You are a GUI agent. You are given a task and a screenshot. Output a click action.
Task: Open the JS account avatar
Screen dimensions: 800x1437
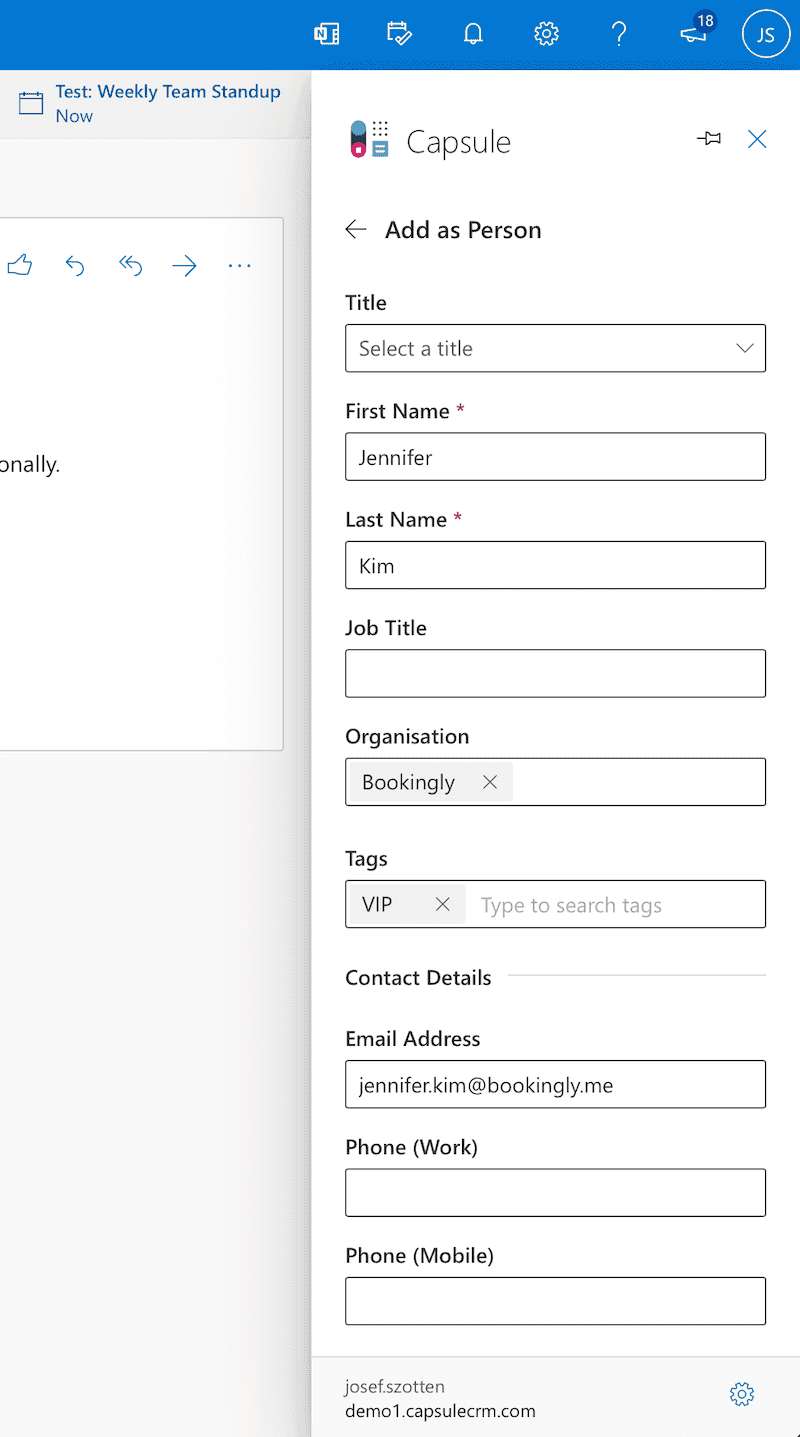tap(766, 35)
